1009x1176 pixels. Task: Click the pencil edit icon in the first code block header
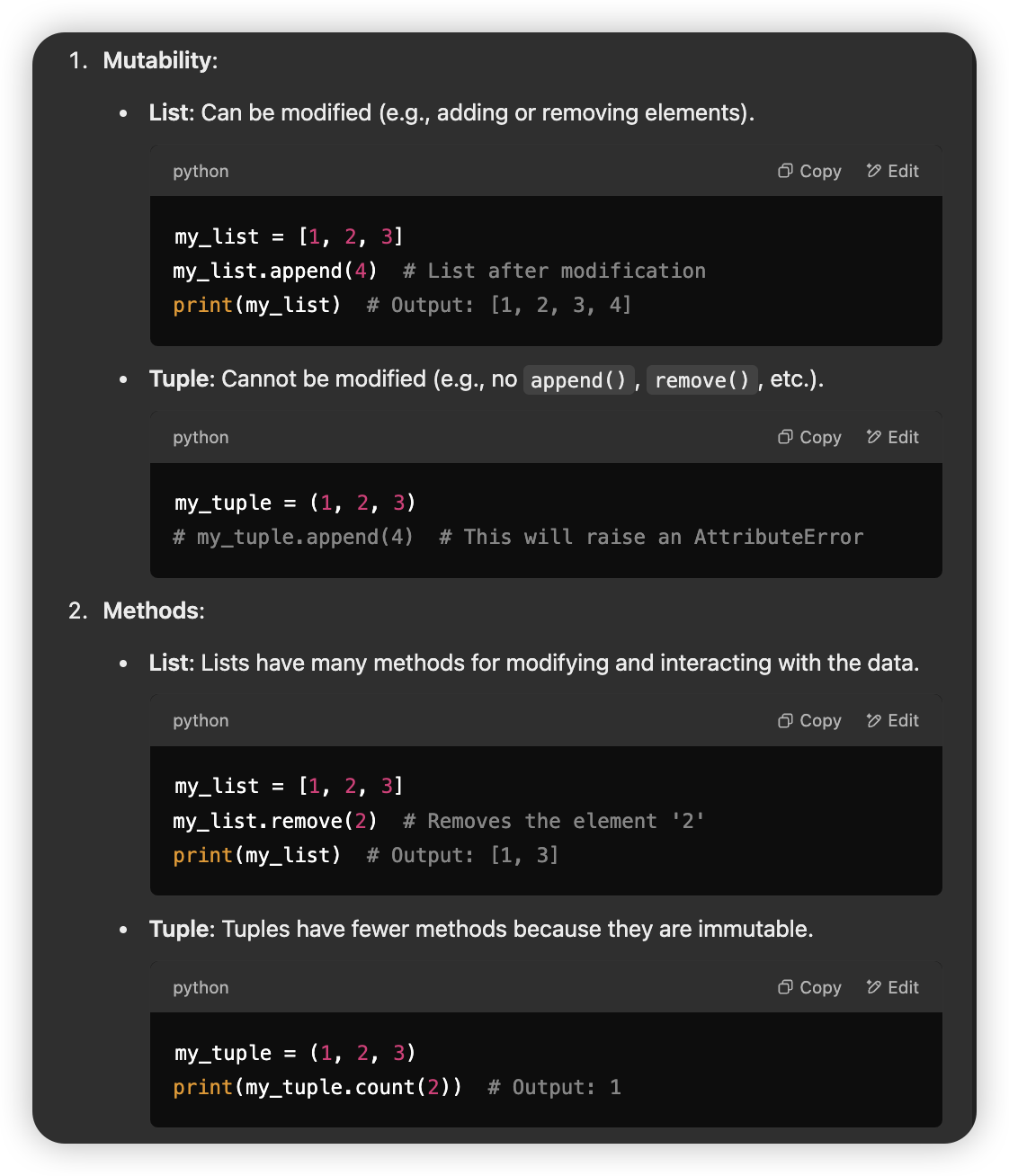click(873, 171)
